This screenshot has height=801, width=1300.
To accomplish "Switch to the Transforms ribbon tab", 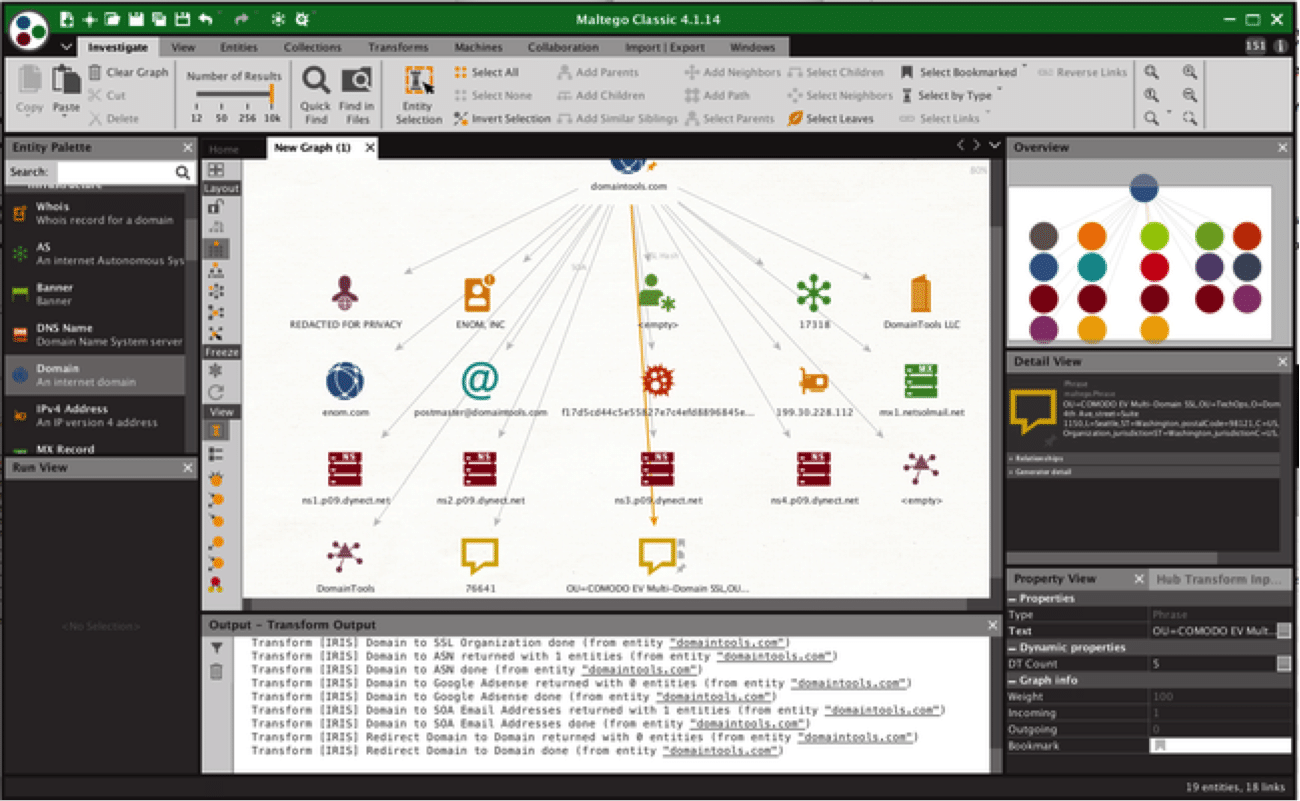I will point(397,47).
